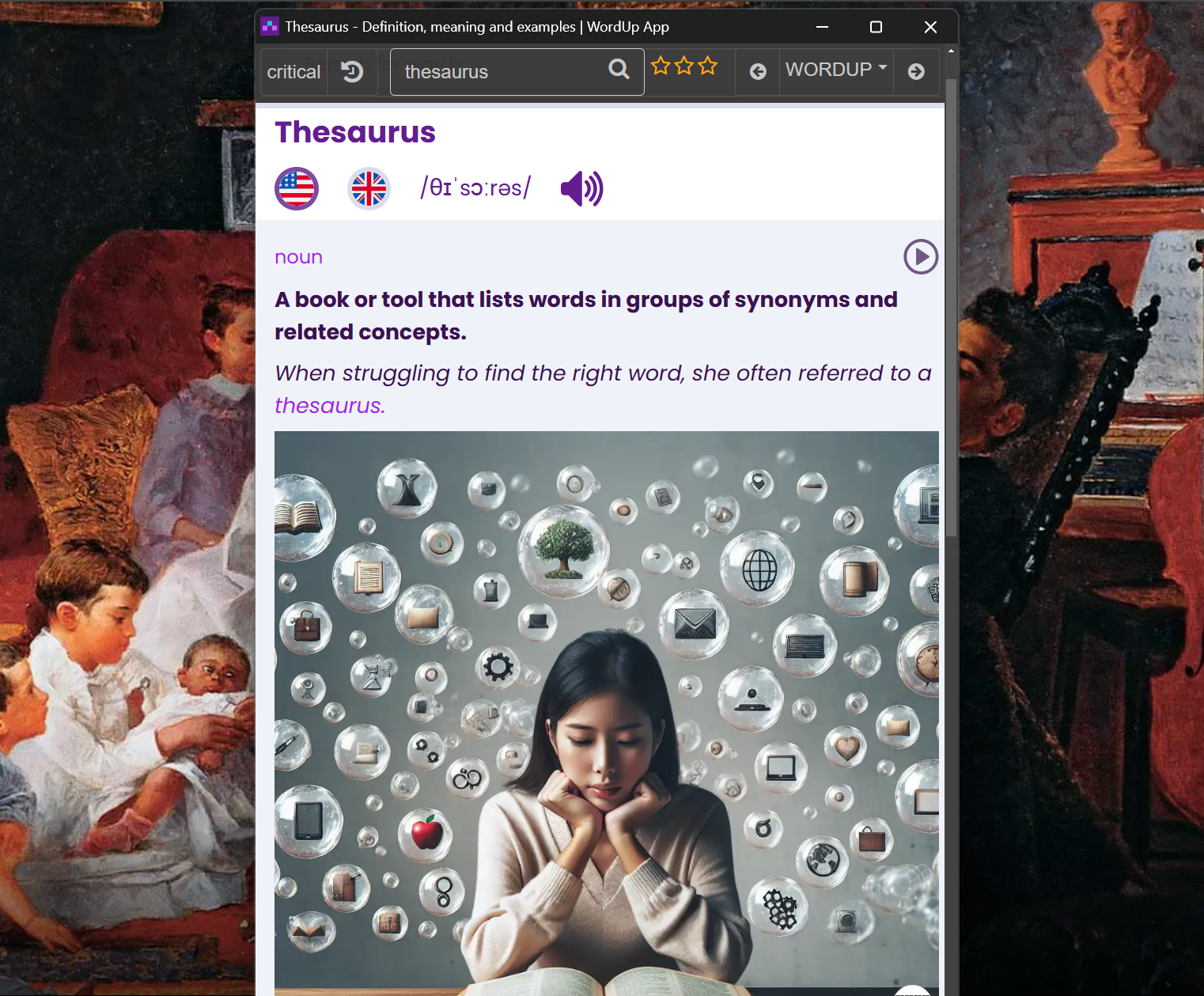This screenshot has width=1204, height=996.
Task: Select the UK flag for British pronunciation
Action: [x=369, y=188]
